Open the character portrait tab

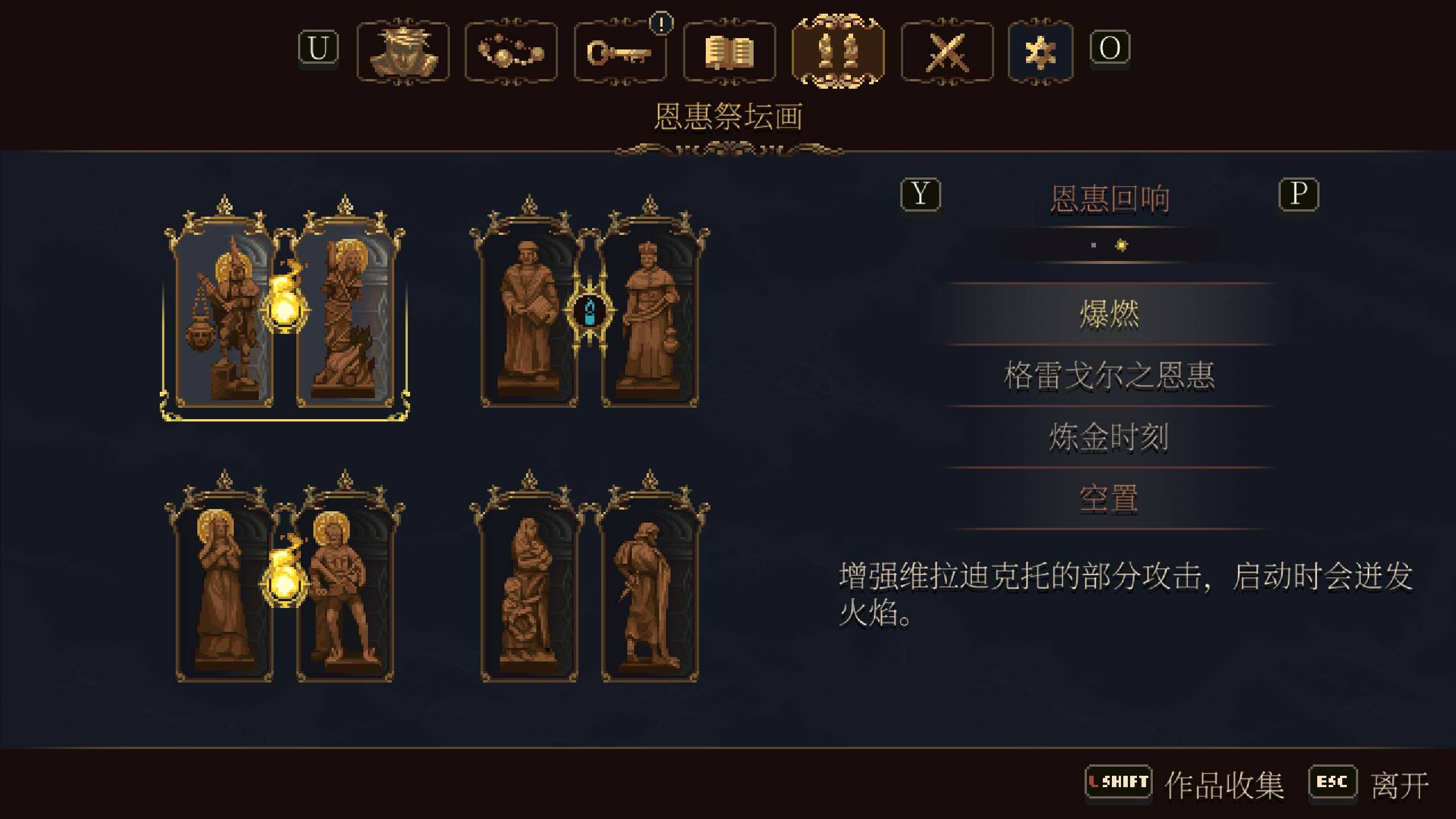pyautogui.click(x=403, y=52)
